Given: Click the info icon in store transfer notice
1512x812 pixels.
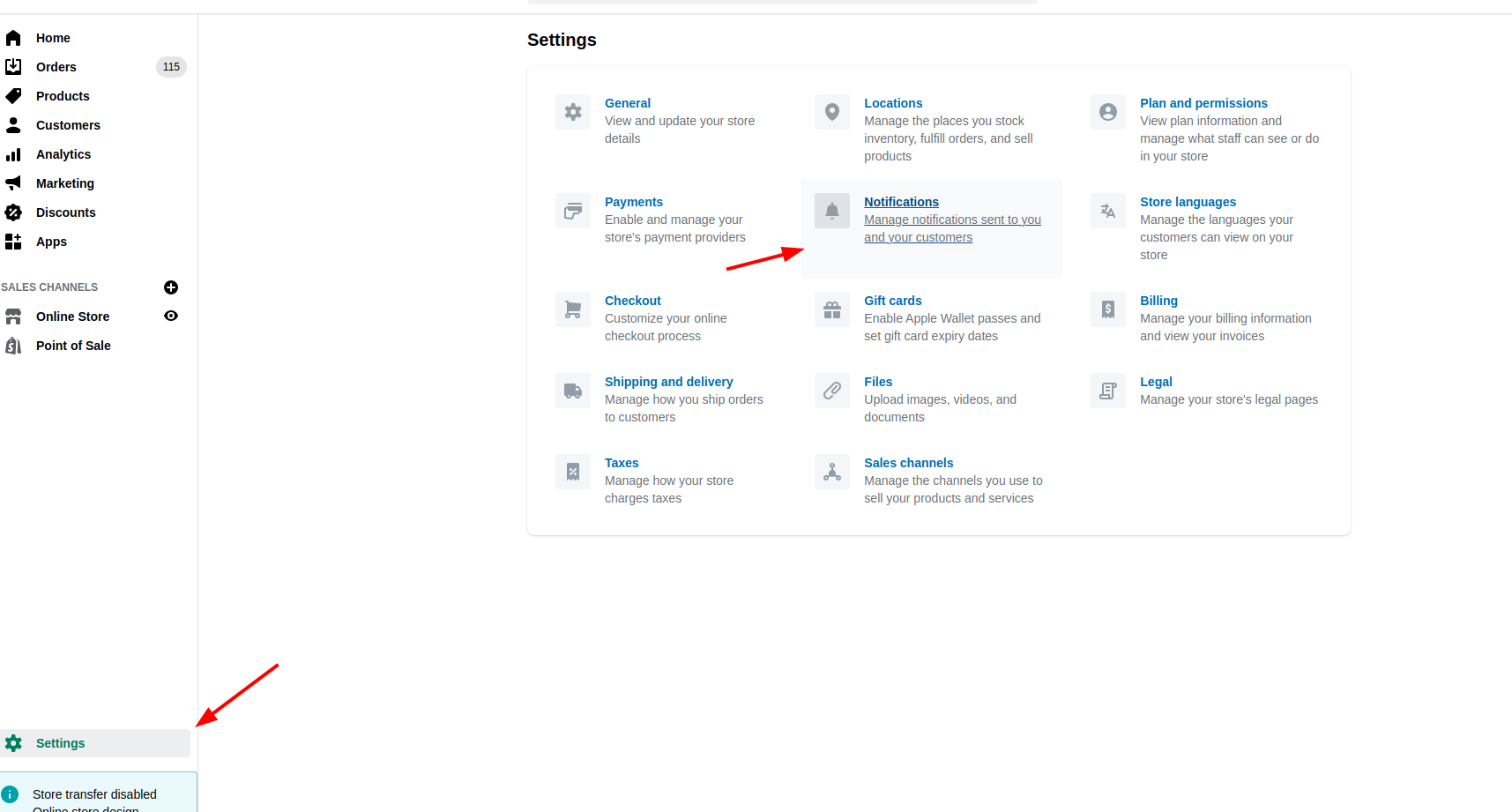Looking at the screenshot, I should click(x=10, y=794).
